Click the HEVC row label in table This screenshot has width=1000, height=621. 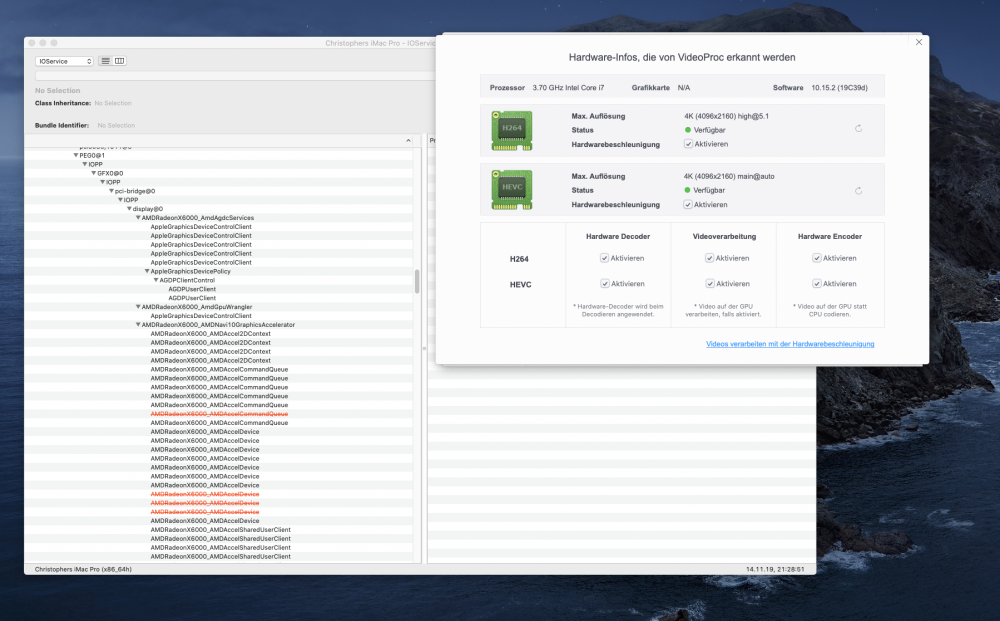520,285
